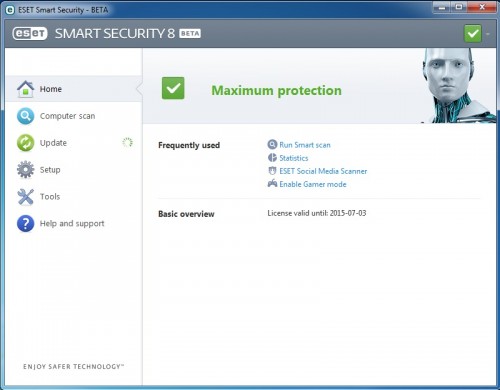Click the Update progress spinner
The height and width of the screenshot is (390, 500).
point(127,143)
